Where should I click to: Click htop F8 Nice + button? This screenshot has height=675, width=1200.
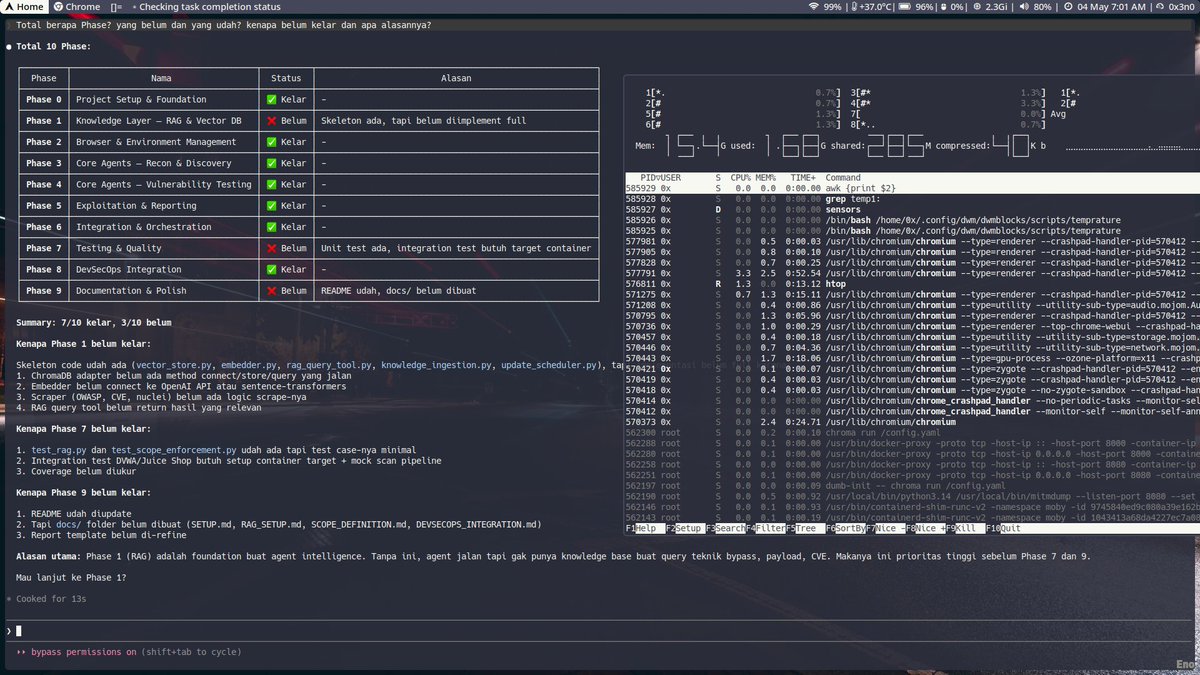[x=925, y=528]
